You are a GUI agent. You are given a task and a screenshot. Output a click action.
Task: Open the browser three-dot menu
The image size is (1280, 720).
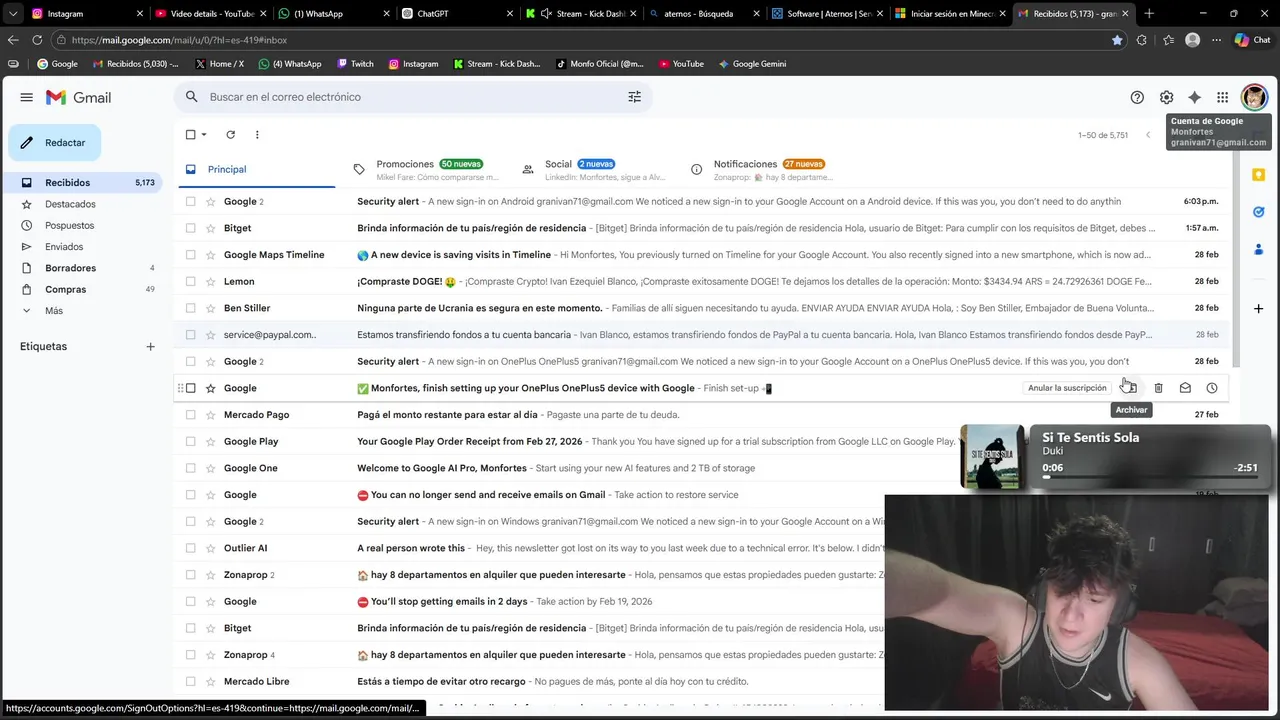pos(1216,40)
